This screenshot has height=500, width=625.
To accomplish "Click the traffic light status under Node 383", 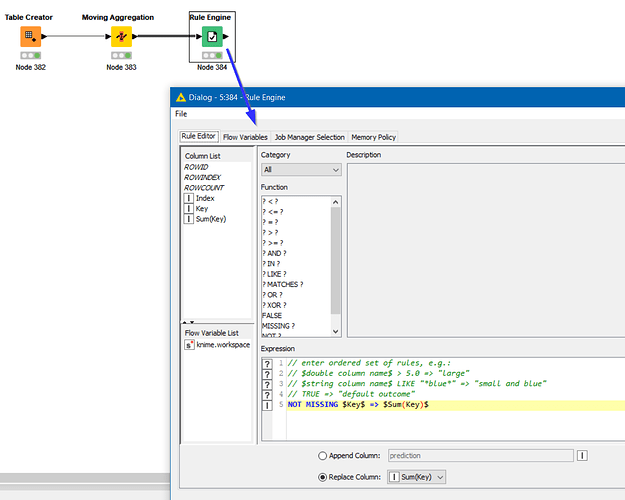I will pos(121,55).
